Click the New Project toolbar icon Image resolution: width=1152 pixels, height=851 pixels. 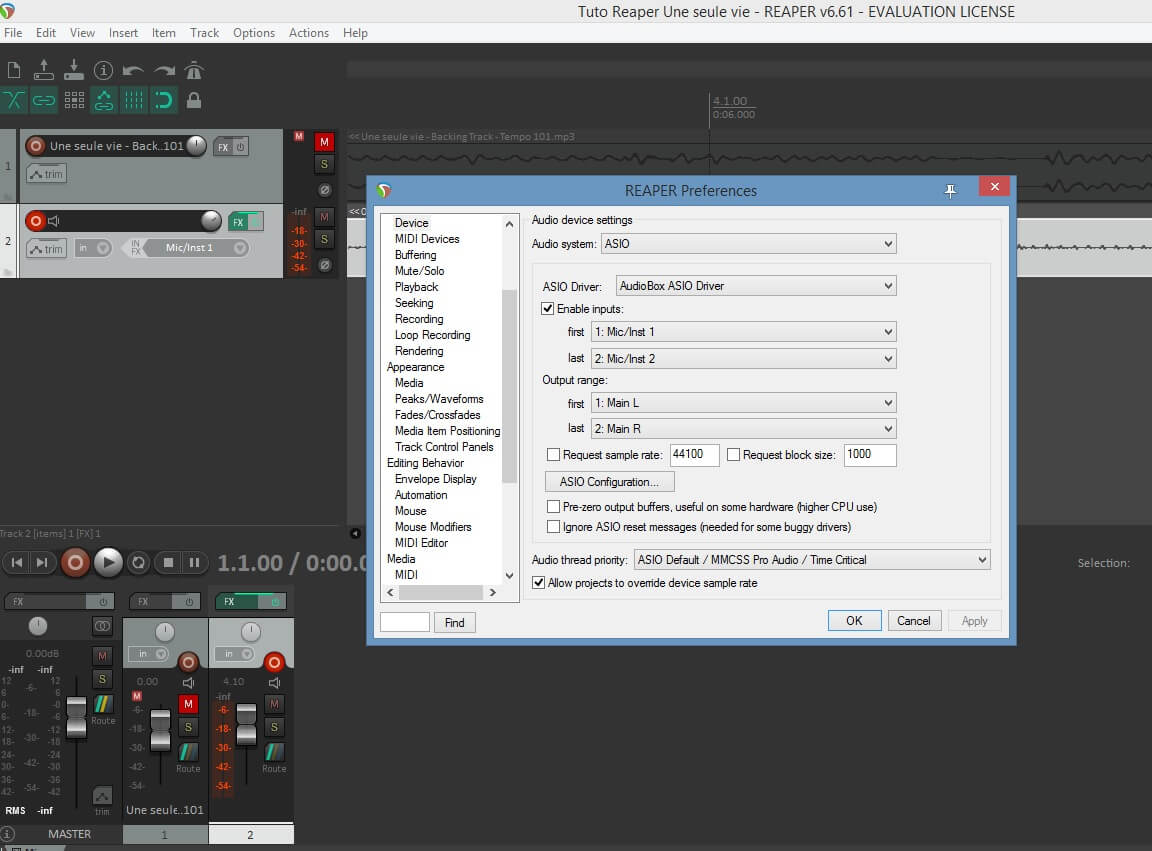click(x=14, y=71)
